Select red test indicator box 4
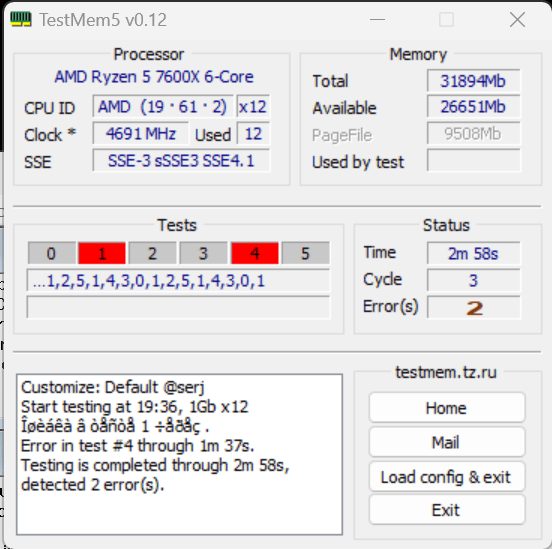 [x=255, y=253]
